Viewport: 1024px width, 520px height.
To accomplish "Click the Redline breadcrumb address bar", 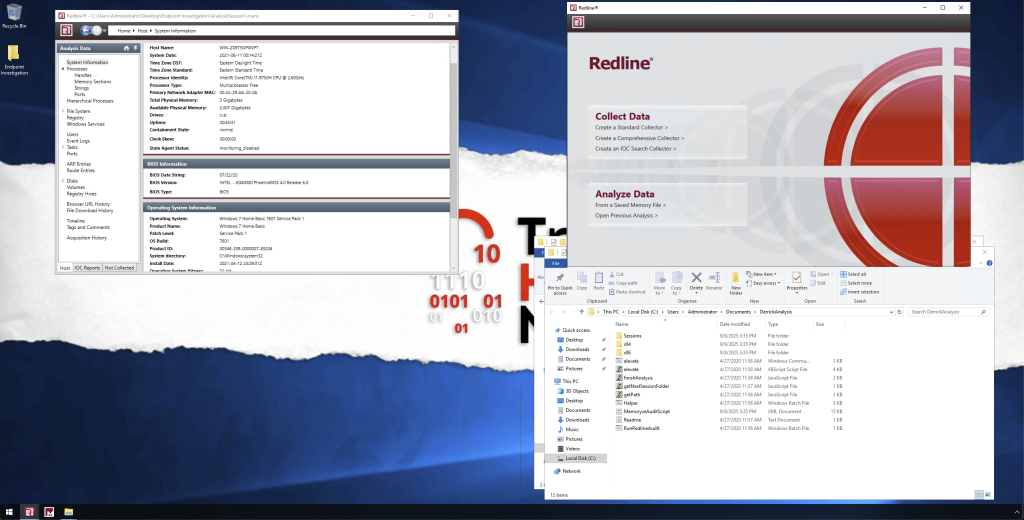I will point(281,31).
